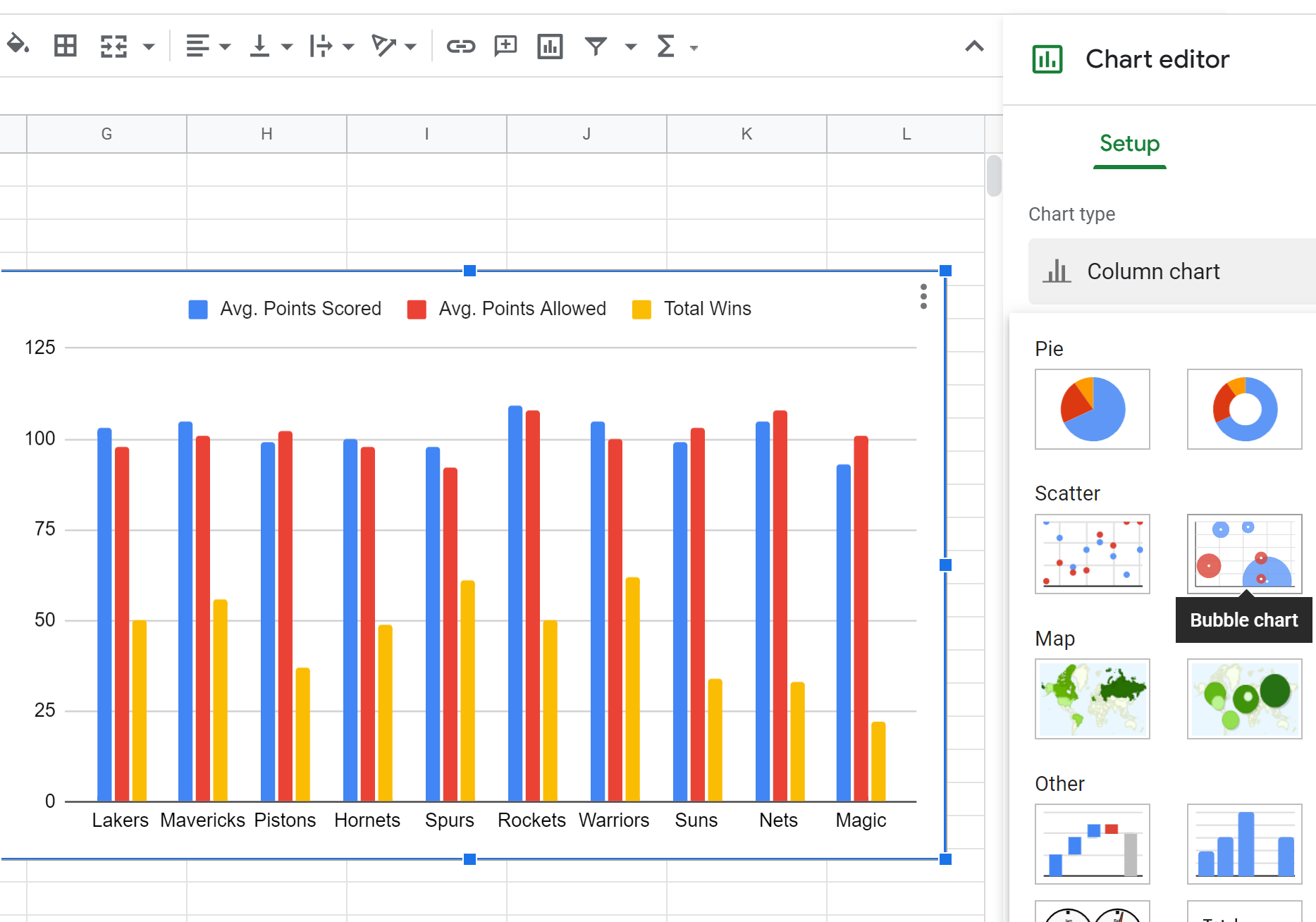The width and height of the screenshot is (1316, 922).
Task: Insert a comment using toolbar icon
Action: (505, 46)
